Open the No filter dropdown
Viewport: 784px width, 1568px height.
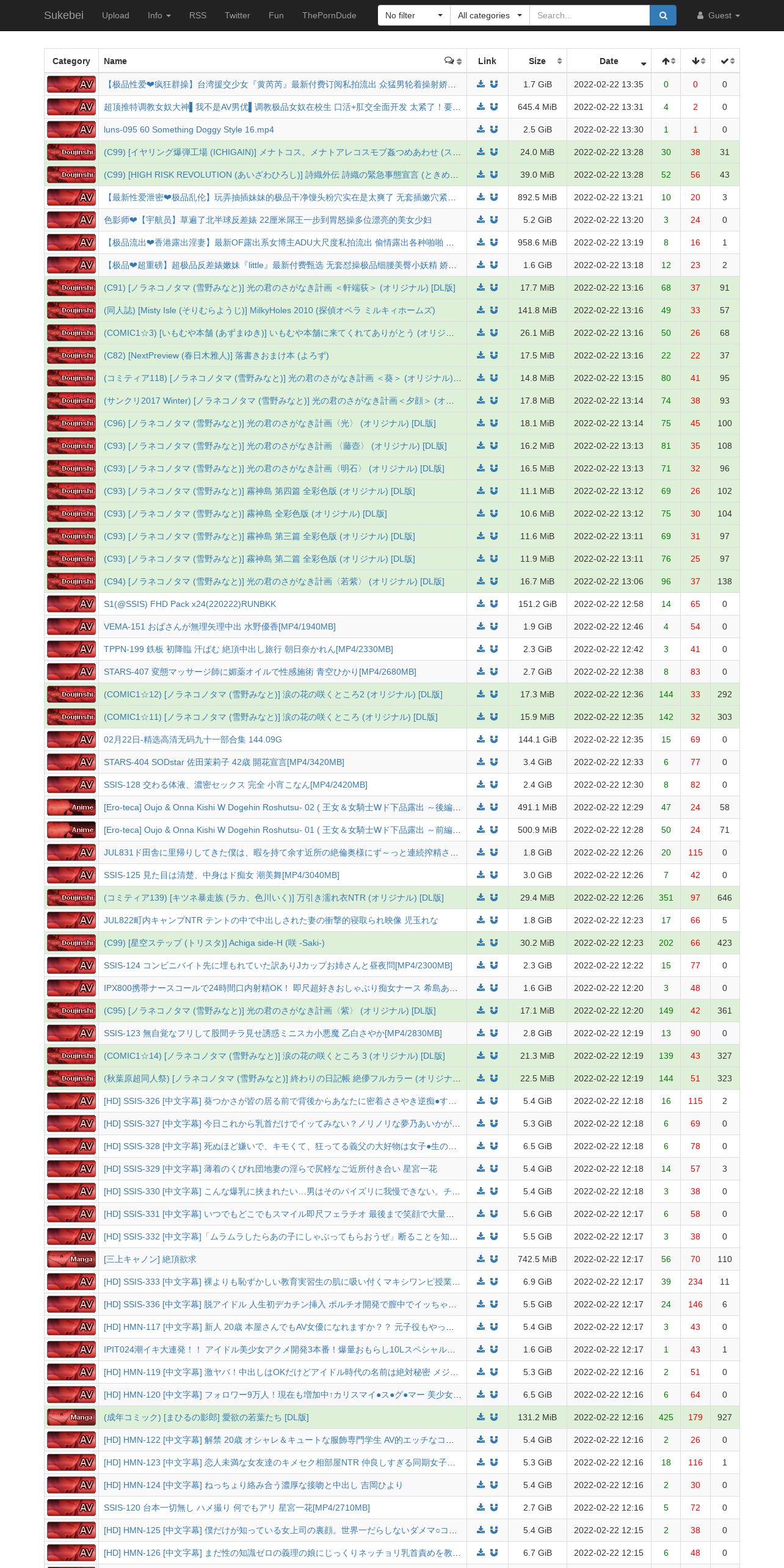pos(414,15)
